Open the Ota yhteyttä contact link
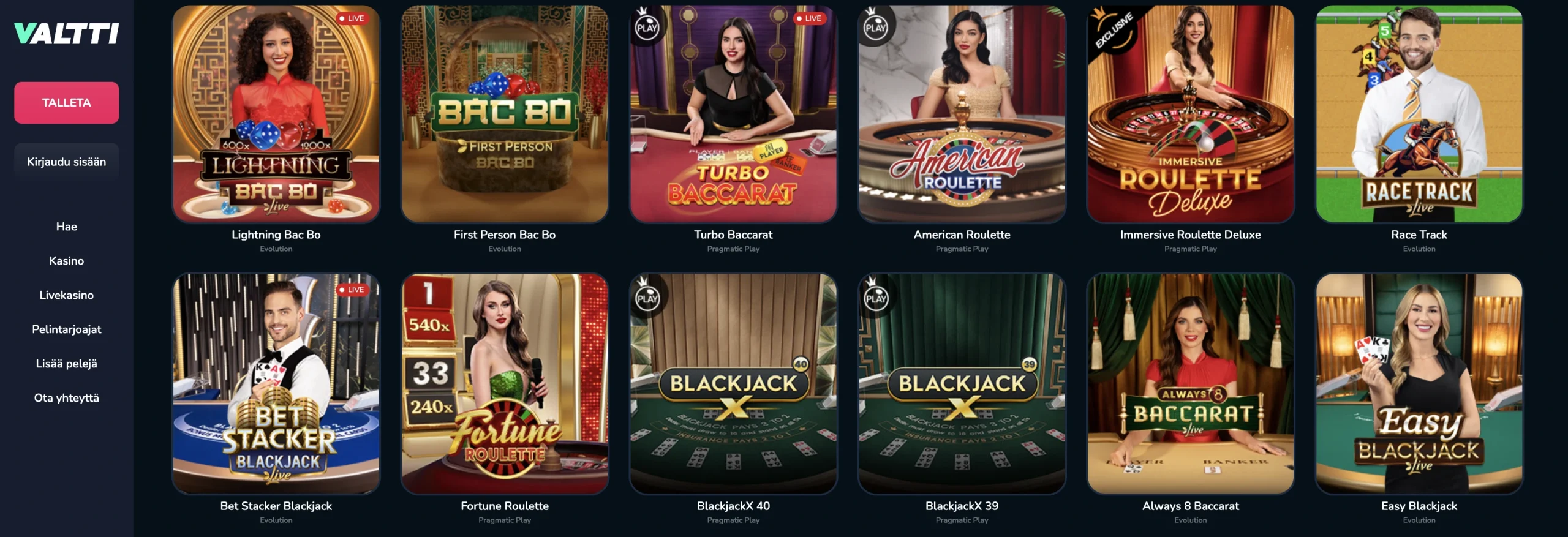Viewport: 1568px width, 537px height. coord(66,398)
